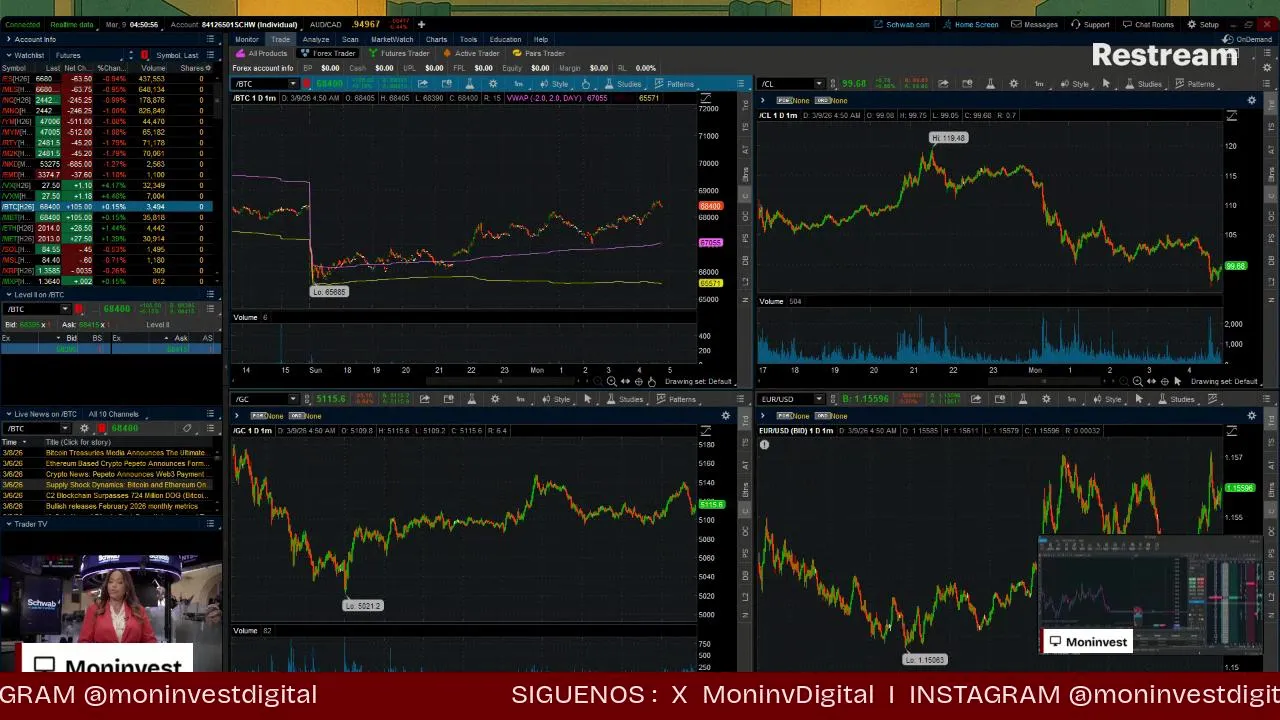Open EUR/USD chart Studies menu
This screenshot has width=1280, height=720.
(1177, 399)
